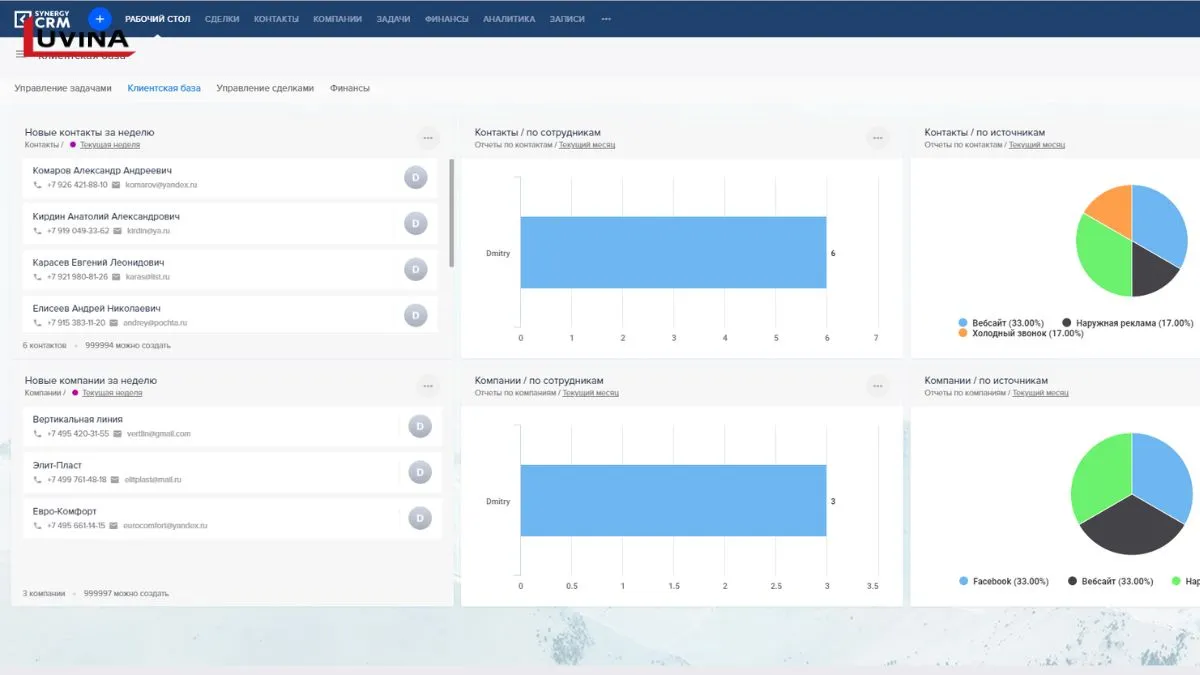1200x675 pixels.
Task: Open the Сделки menu item
Action: click(x=221, y=19)
